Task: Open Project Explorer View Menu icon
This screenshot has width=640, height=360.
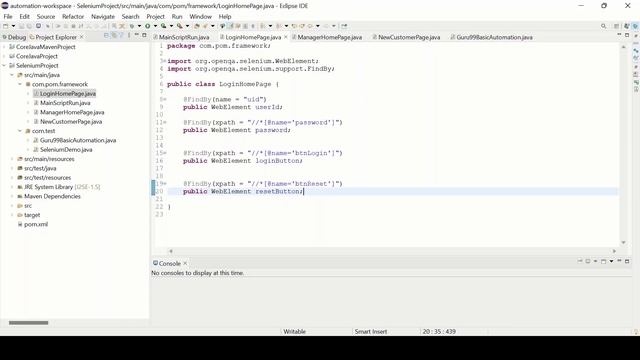Action: coord(129,36)
